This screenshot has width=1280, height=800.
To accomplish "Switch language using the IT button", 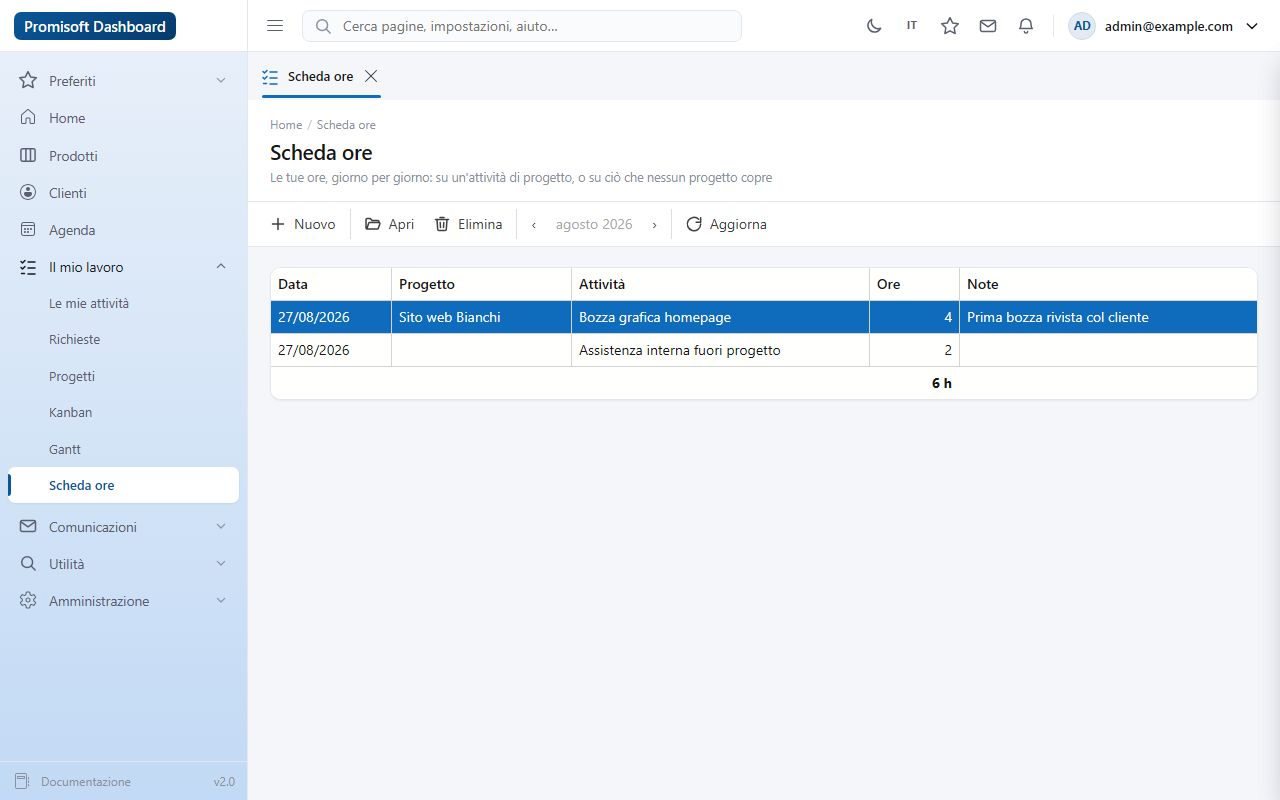I will click(912, 26).
